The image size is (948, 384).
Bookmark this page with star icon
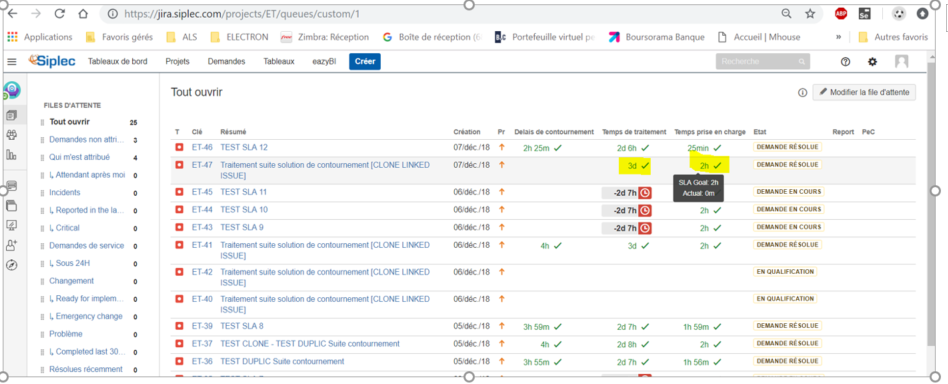810,13
